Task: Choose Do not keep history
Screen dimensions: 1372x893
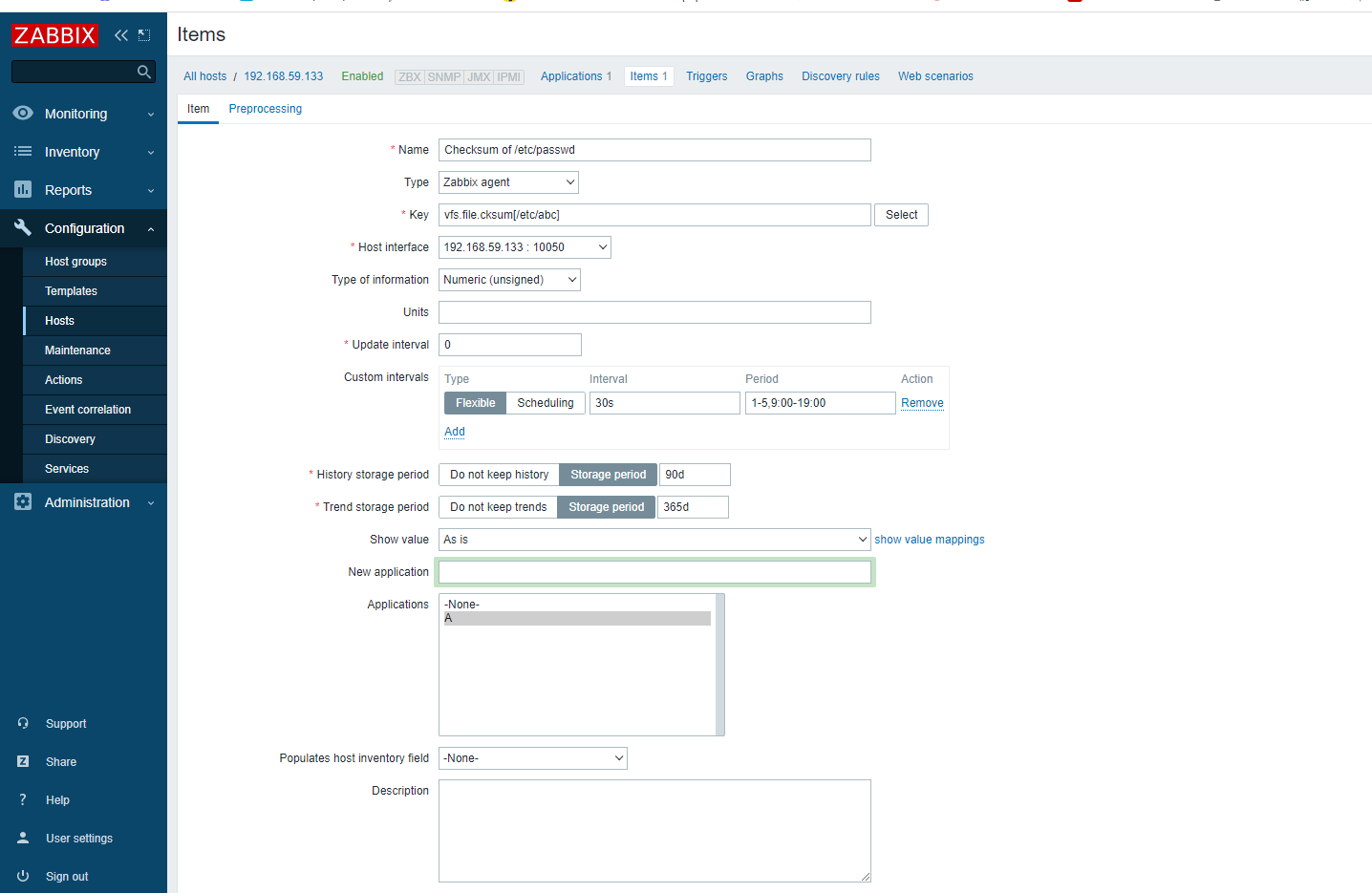Action: 499,475
